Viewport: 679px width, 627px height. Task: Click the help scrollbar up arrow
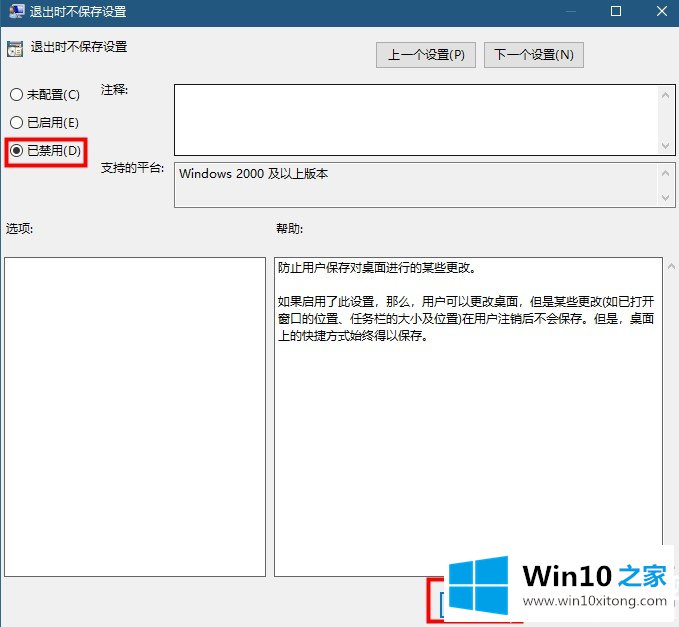pyautogui.click(x=671, y=266)
